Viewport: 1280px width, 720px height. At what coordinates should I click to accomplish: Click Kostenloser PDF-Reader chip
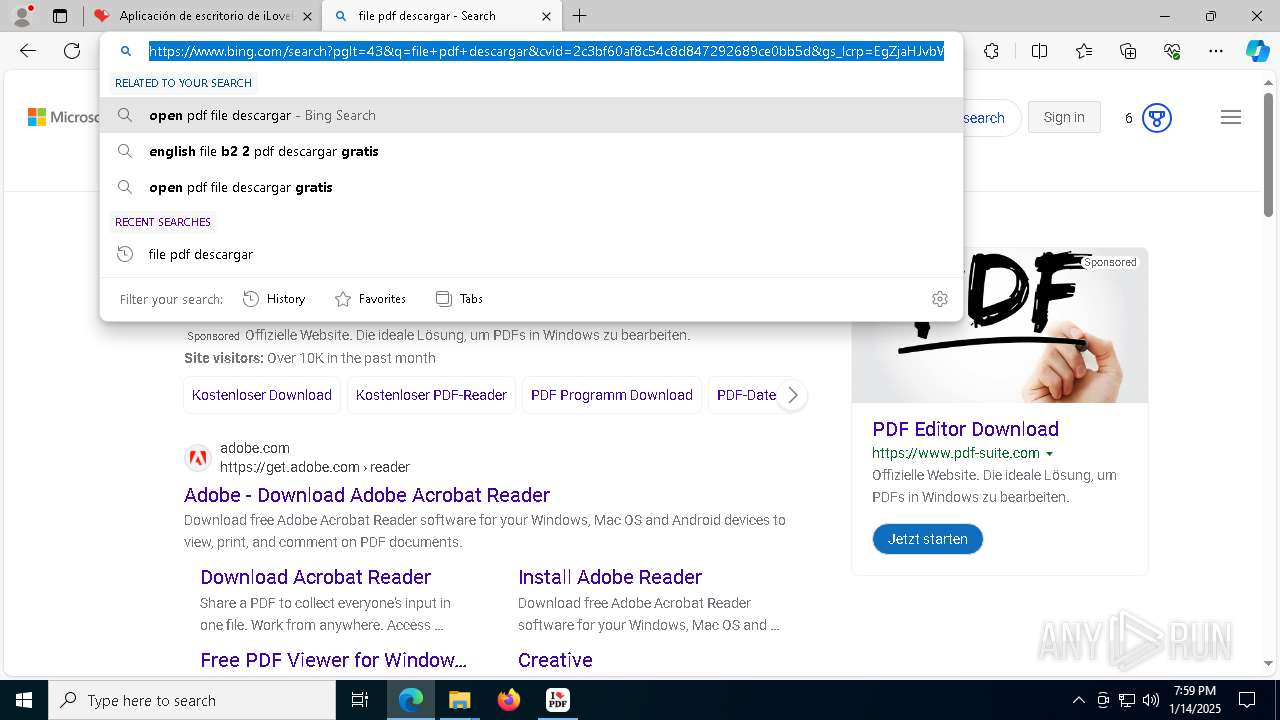click(x=431, y=395)
